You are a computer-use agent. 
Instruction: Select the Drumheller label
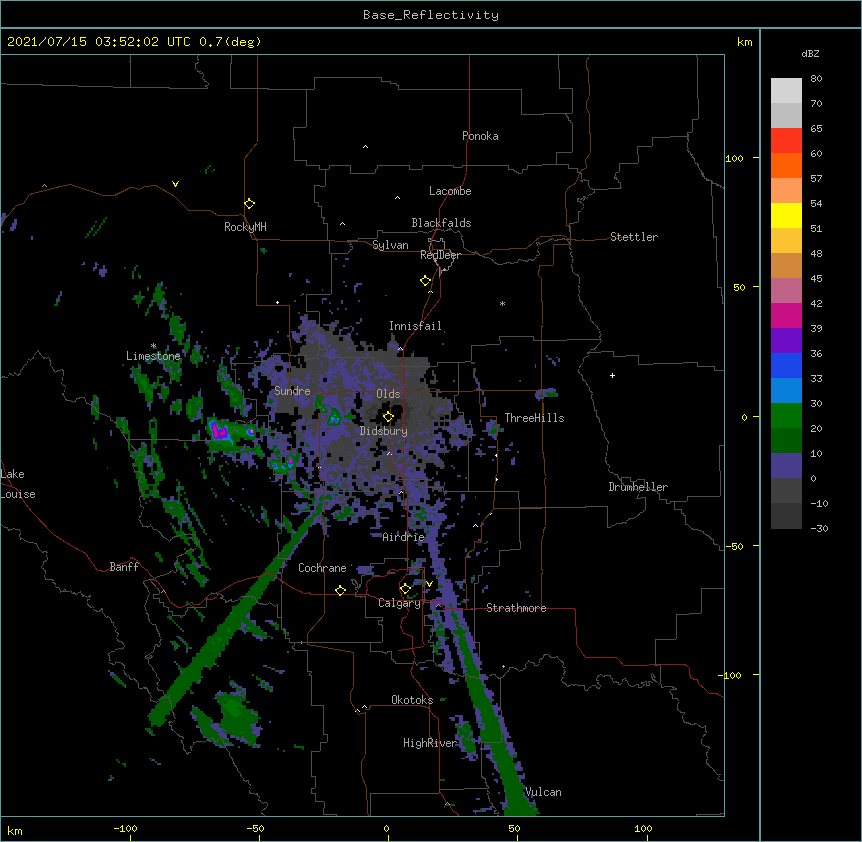coord(638,487)
